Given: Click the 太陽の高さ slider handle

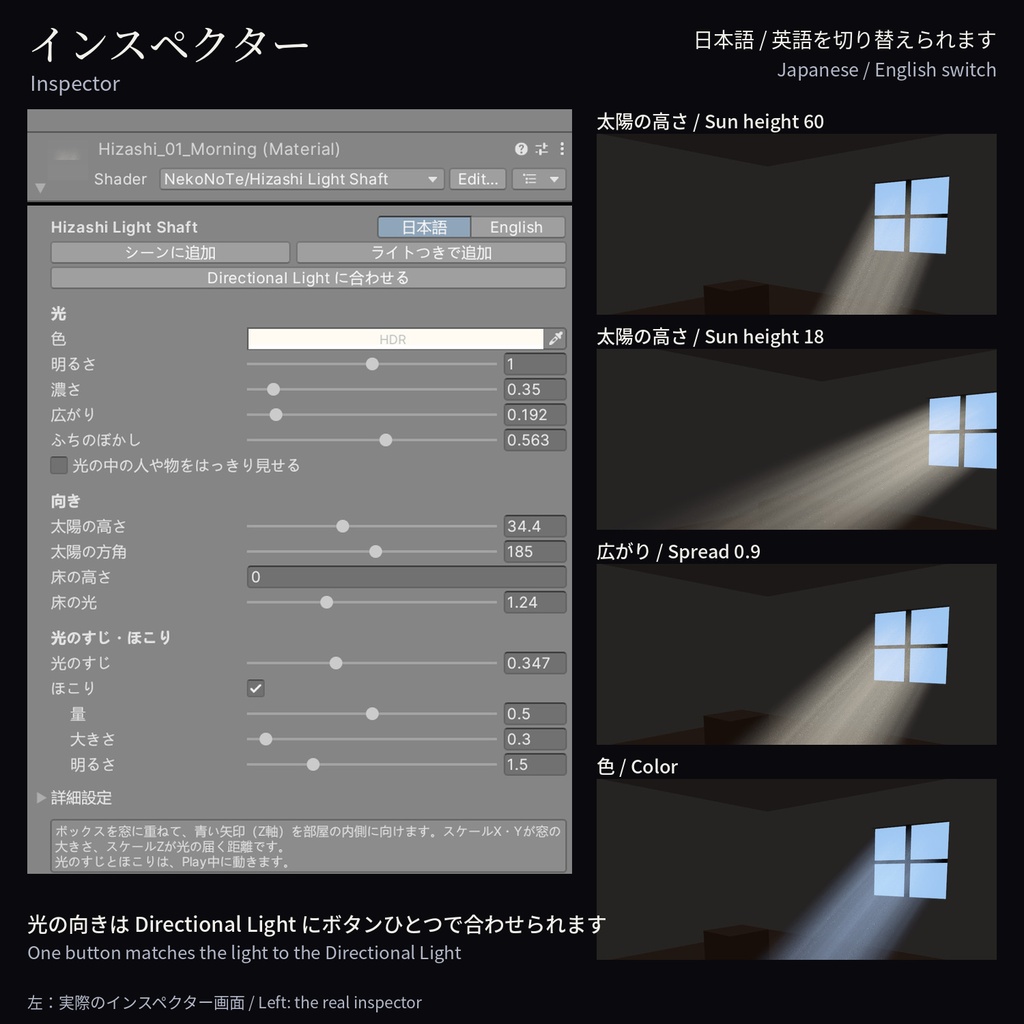Looking at the screenshot, I should (342, 526).
